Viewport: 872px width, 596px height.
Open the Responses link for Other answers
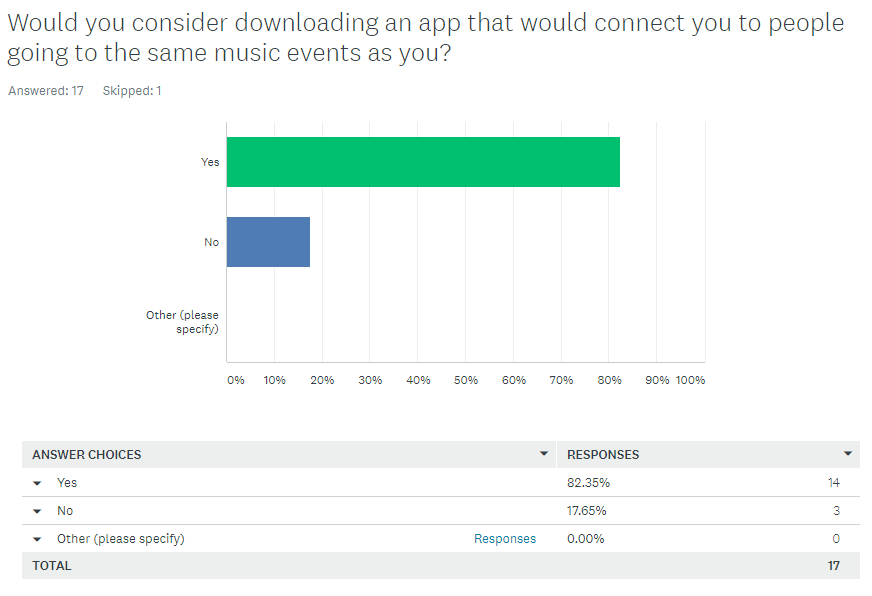(505, 539)
